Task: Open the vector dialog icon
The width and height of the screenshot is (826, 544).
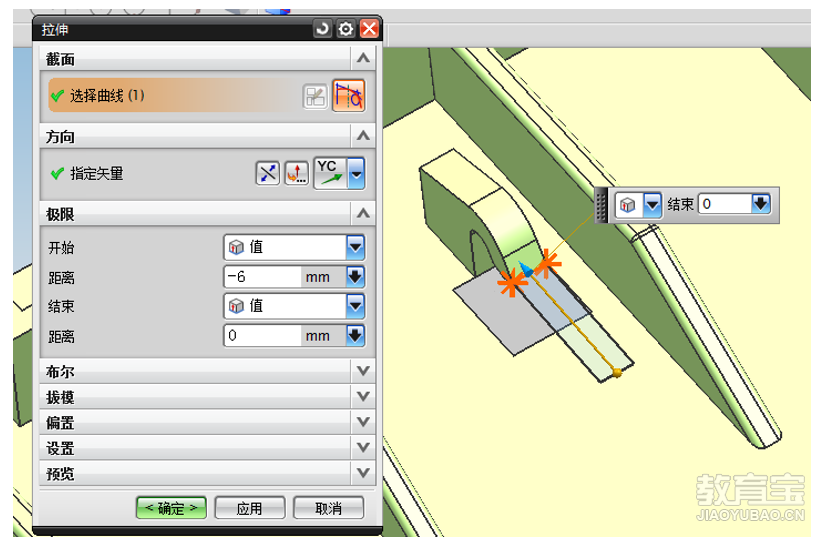Action: coord(297,173)
